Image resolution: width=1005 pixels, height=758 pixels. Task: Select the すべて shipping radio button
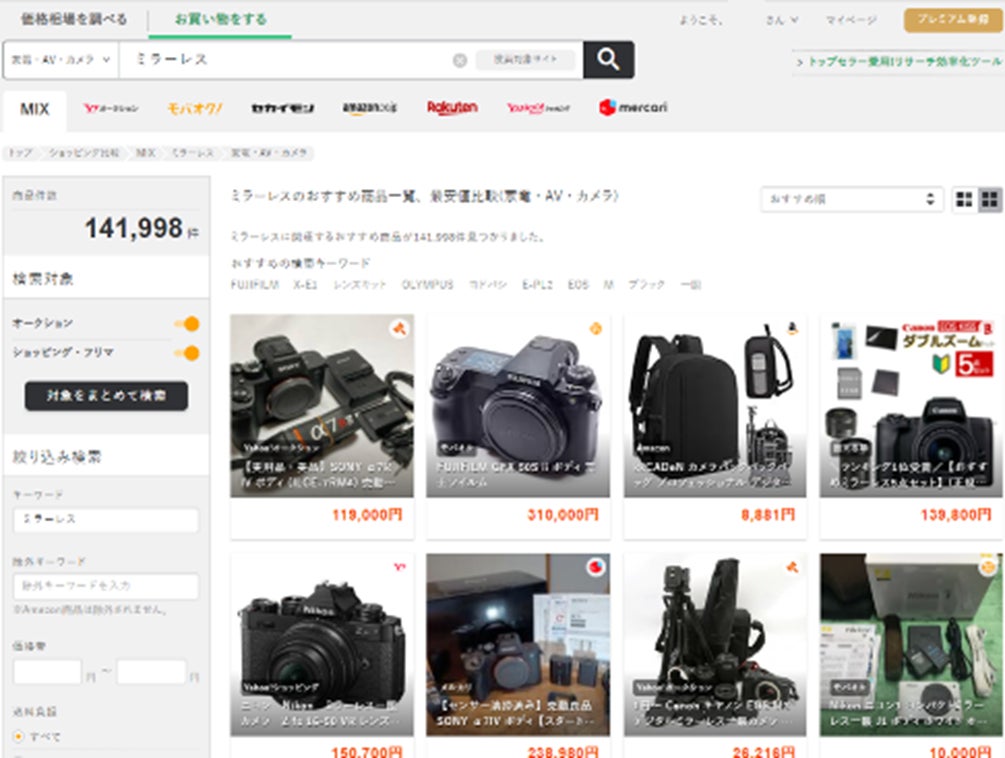[19, 737]
